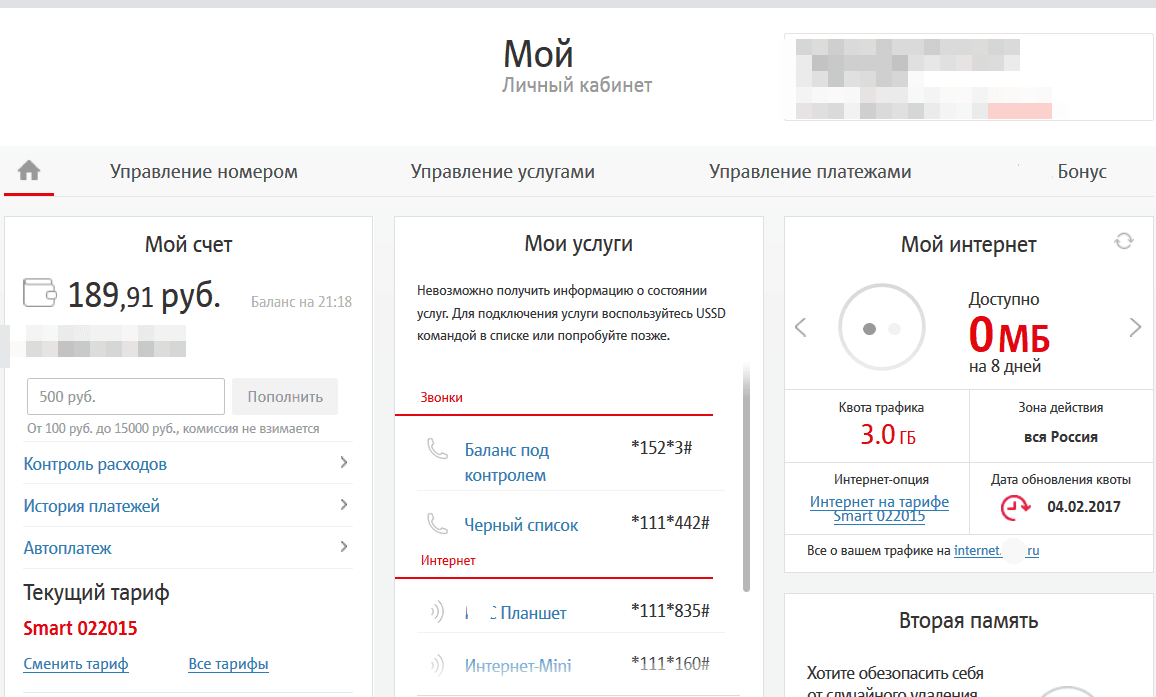Open Управление номером tab
The height and width of the screenshot is (697, 1156).
(204, 172)
